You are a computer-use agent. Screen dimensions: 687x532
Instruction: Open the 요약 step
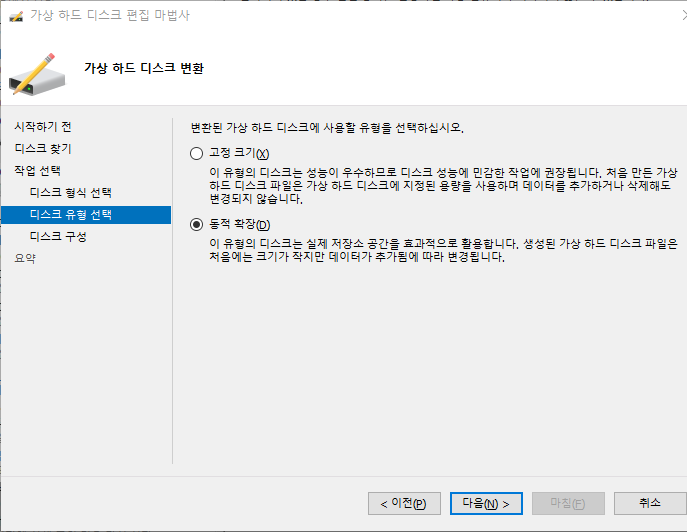pyautogui.click(x=25, y=259)
